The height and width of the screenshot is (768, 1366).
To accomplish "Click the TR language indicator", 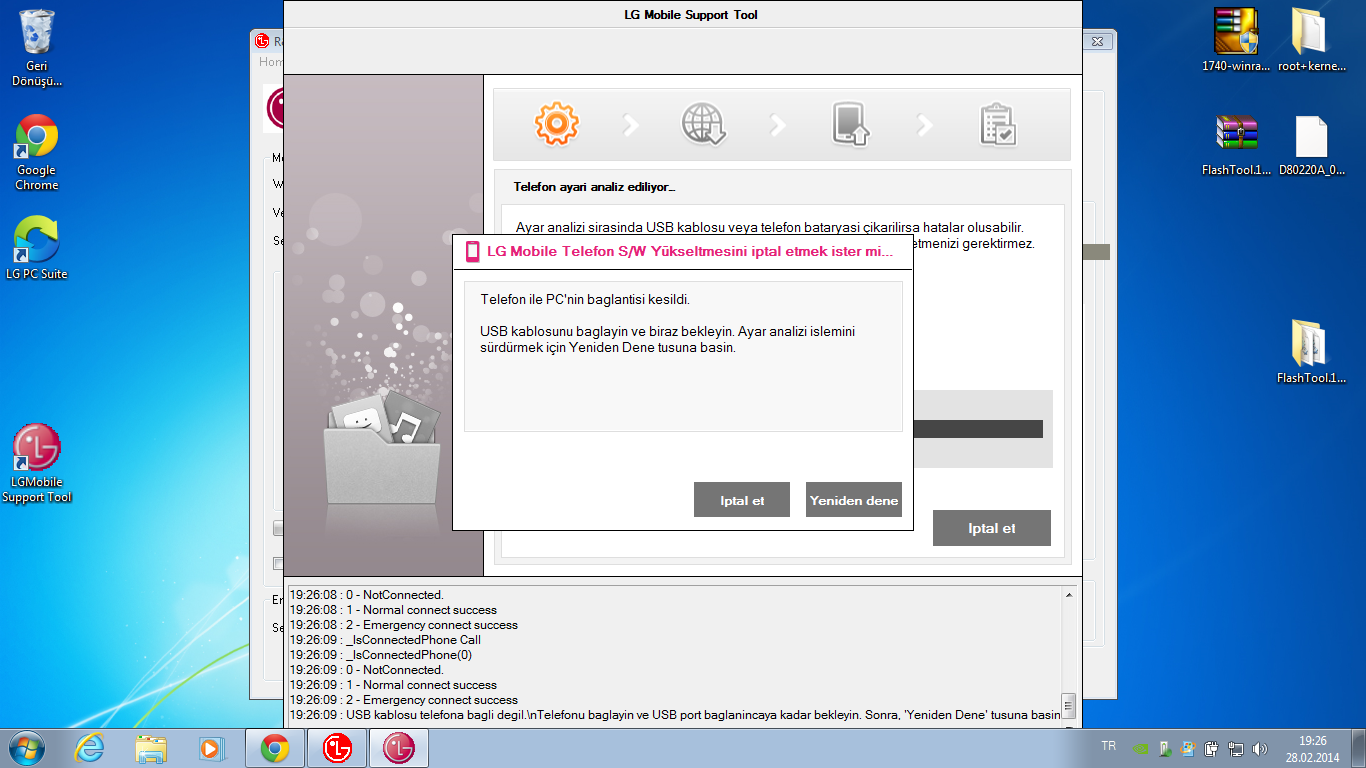I will [x=1108, y=746].
